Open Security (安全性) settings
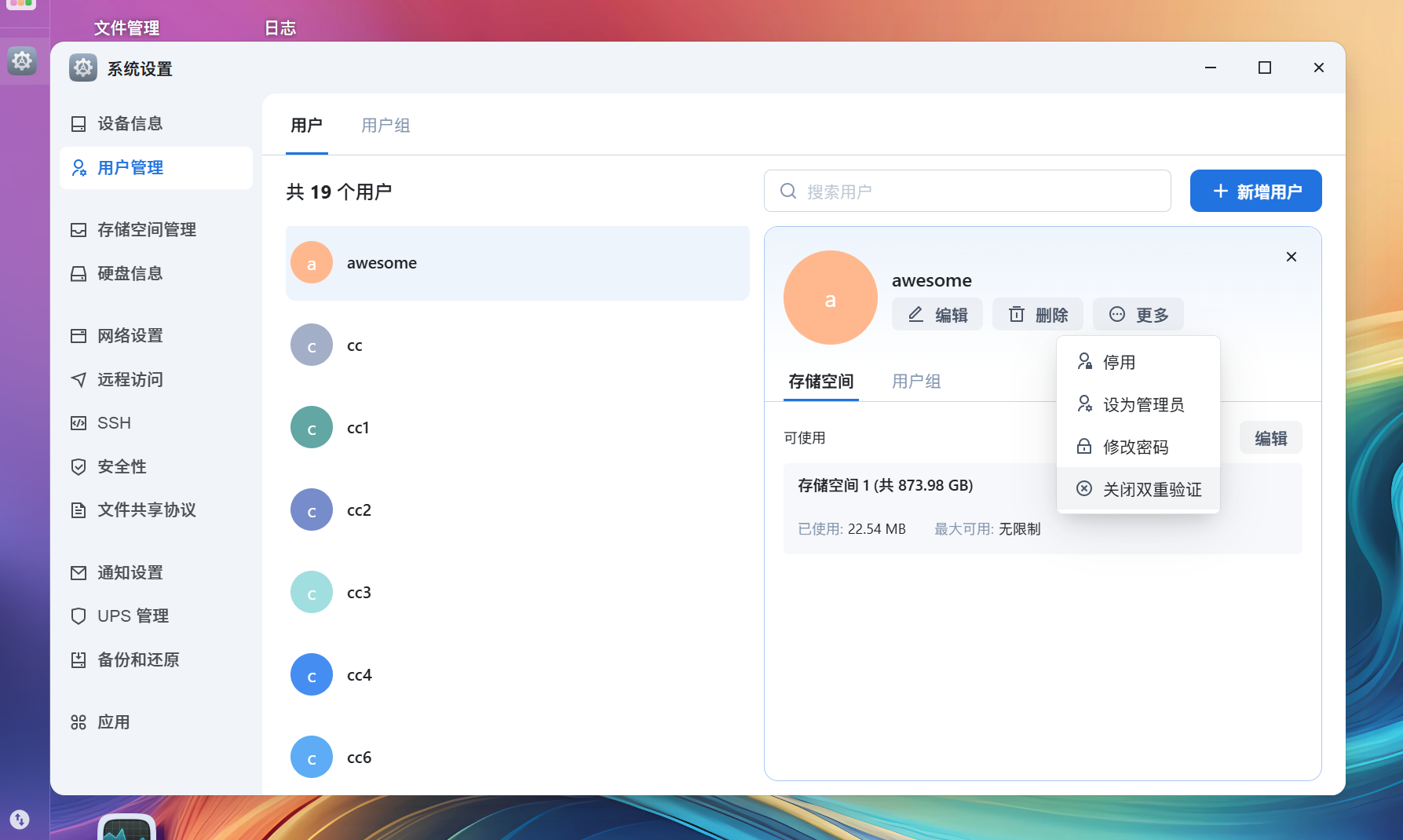 pos(122,467)
